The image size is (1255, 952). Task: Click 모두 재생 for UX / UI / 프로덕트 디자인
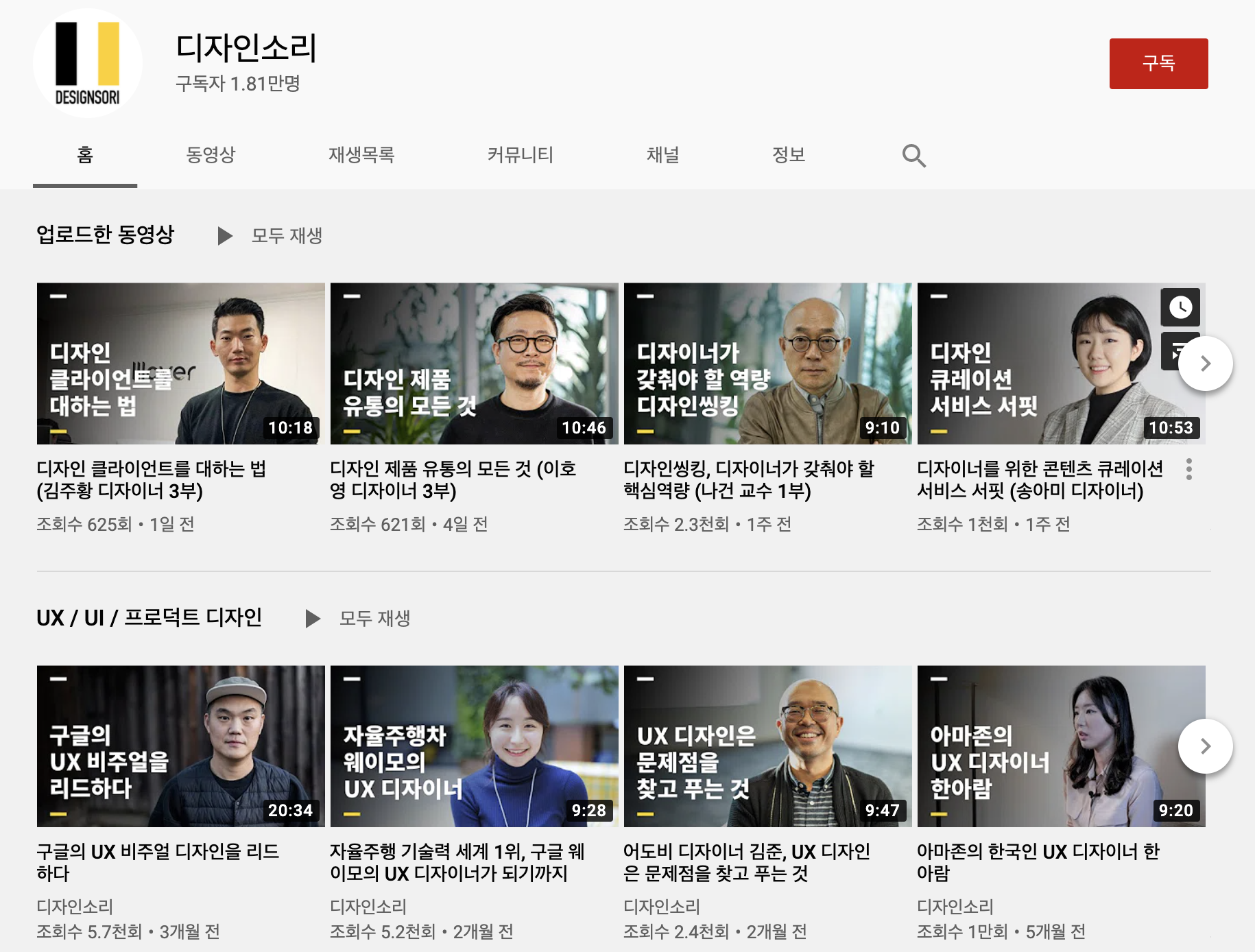pyautogui.click(x=374, y=619)
